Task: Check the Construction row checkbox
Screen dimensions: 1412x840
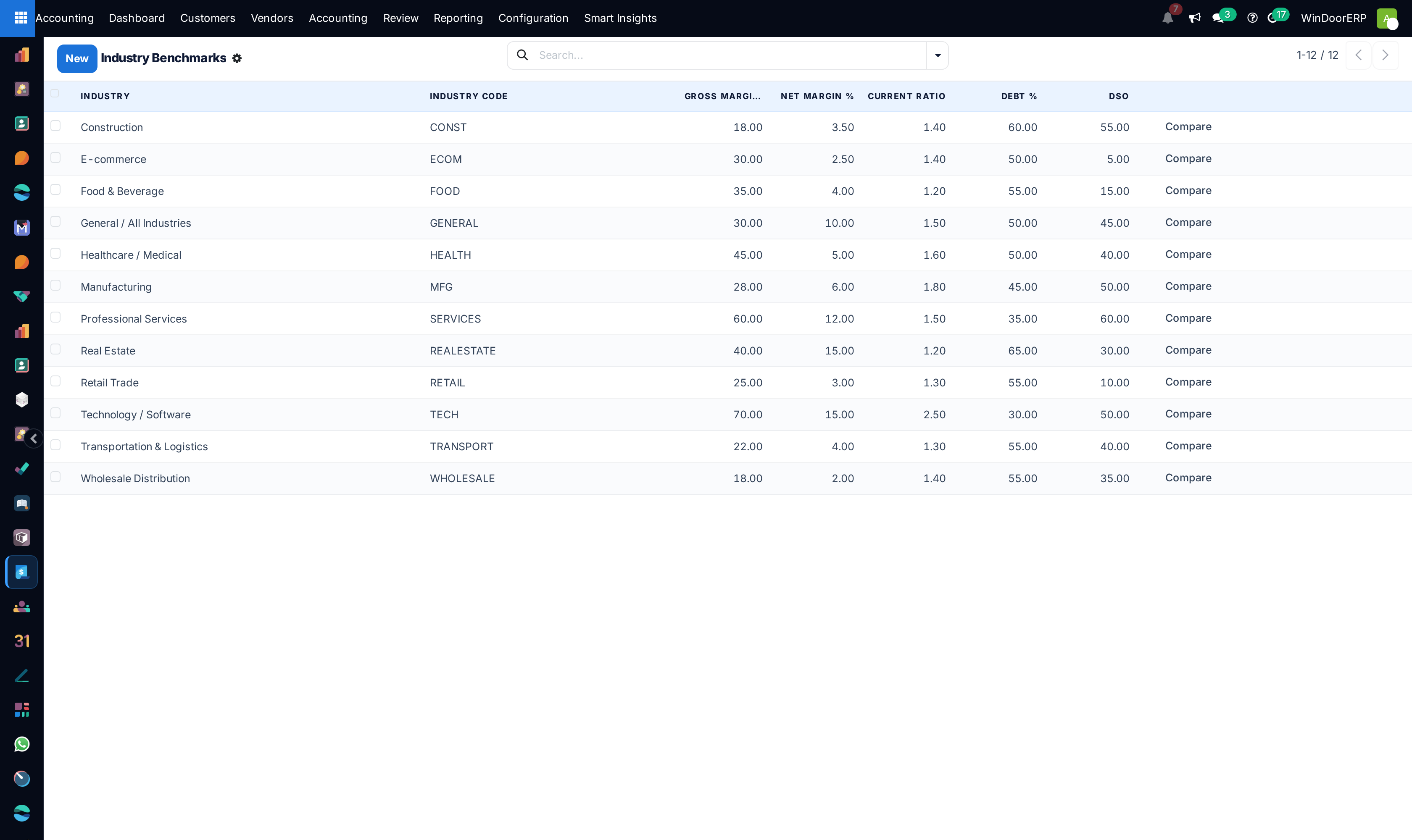Action: 55,126
